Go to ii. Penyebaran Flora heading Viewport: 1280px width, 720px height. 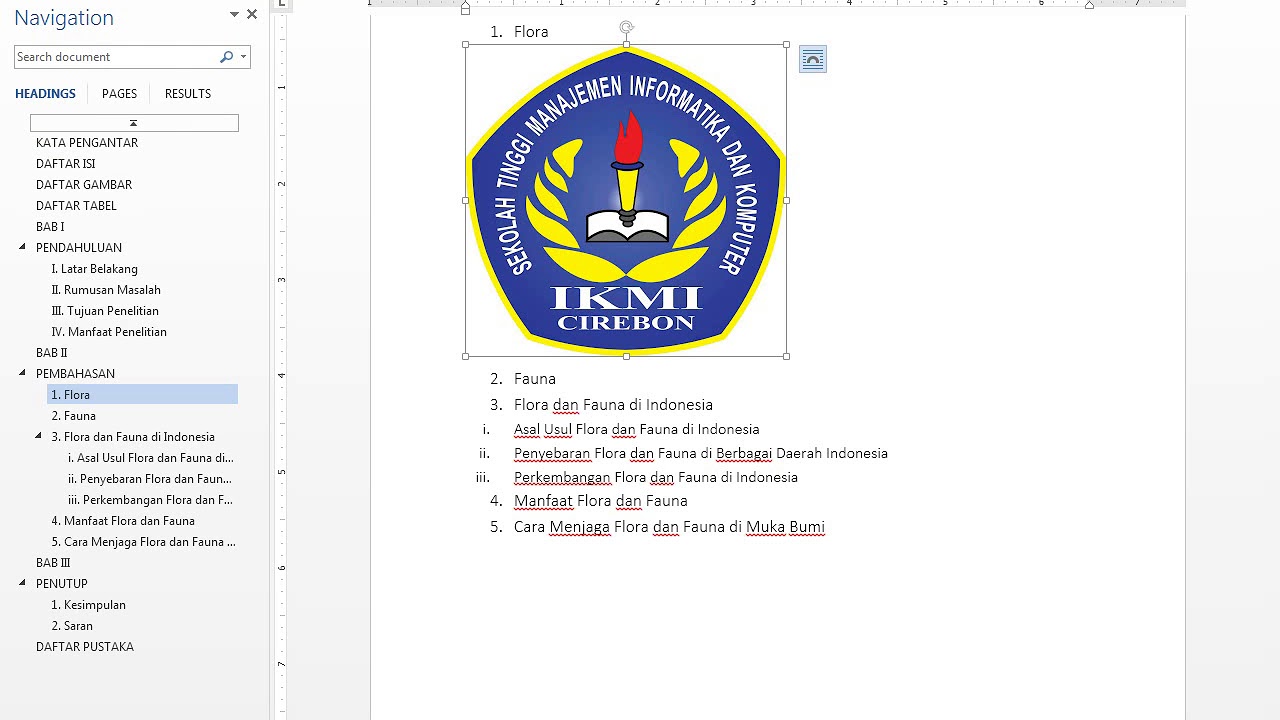tap(150, 479)
